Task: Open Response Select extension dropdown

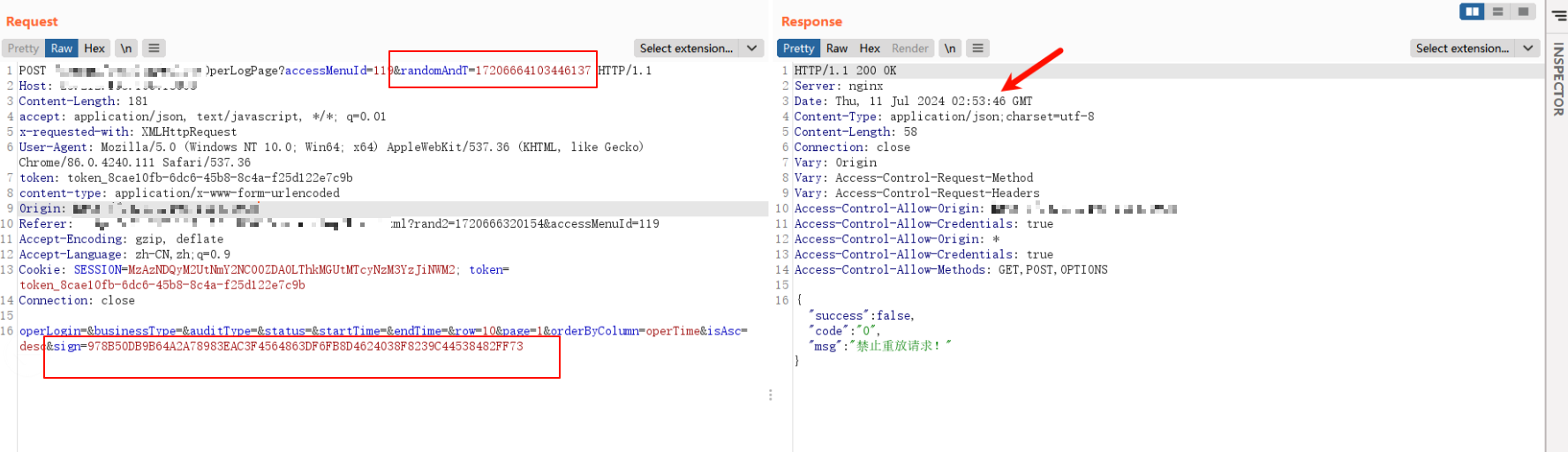Action: pos(1462,49)
